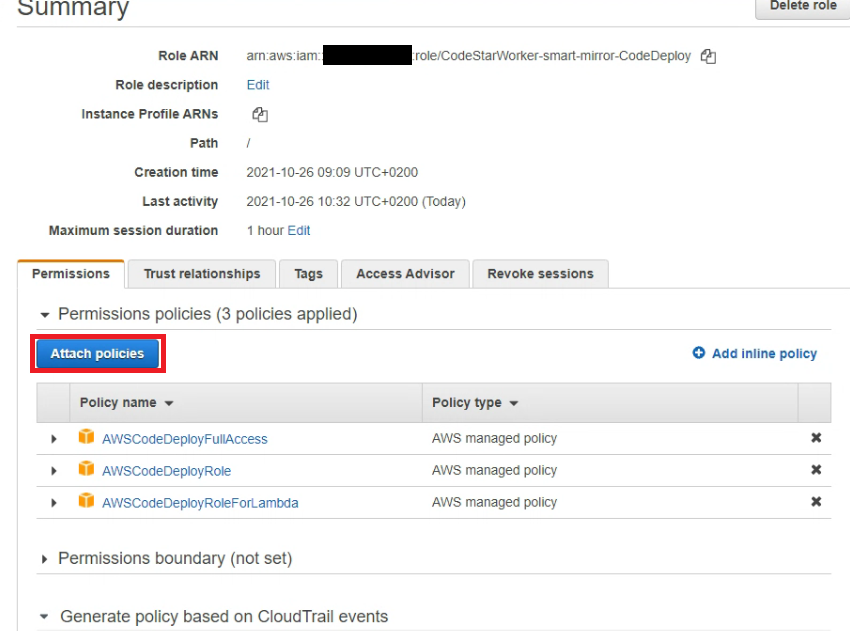
Task: Detach the AWSCodeDeployRole policy with X
Action: coord(816,469)
